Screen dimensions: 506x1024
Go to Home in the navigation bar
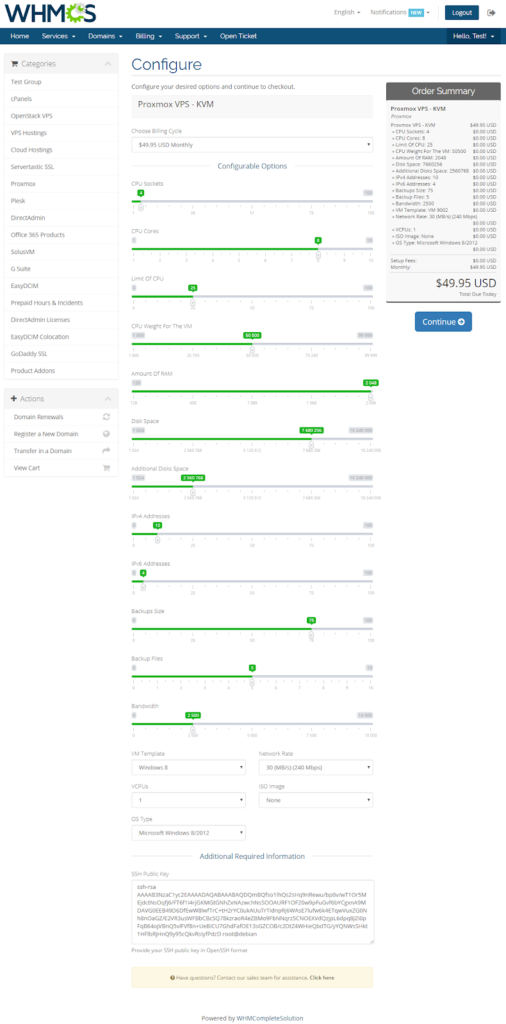click(x=20, y=36)
